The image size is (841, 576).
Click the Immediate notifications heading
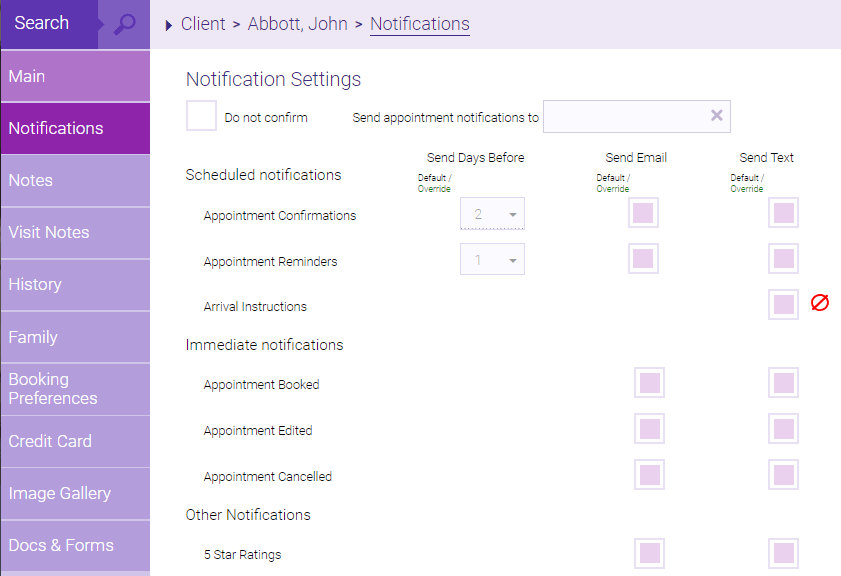pos(264,345)
